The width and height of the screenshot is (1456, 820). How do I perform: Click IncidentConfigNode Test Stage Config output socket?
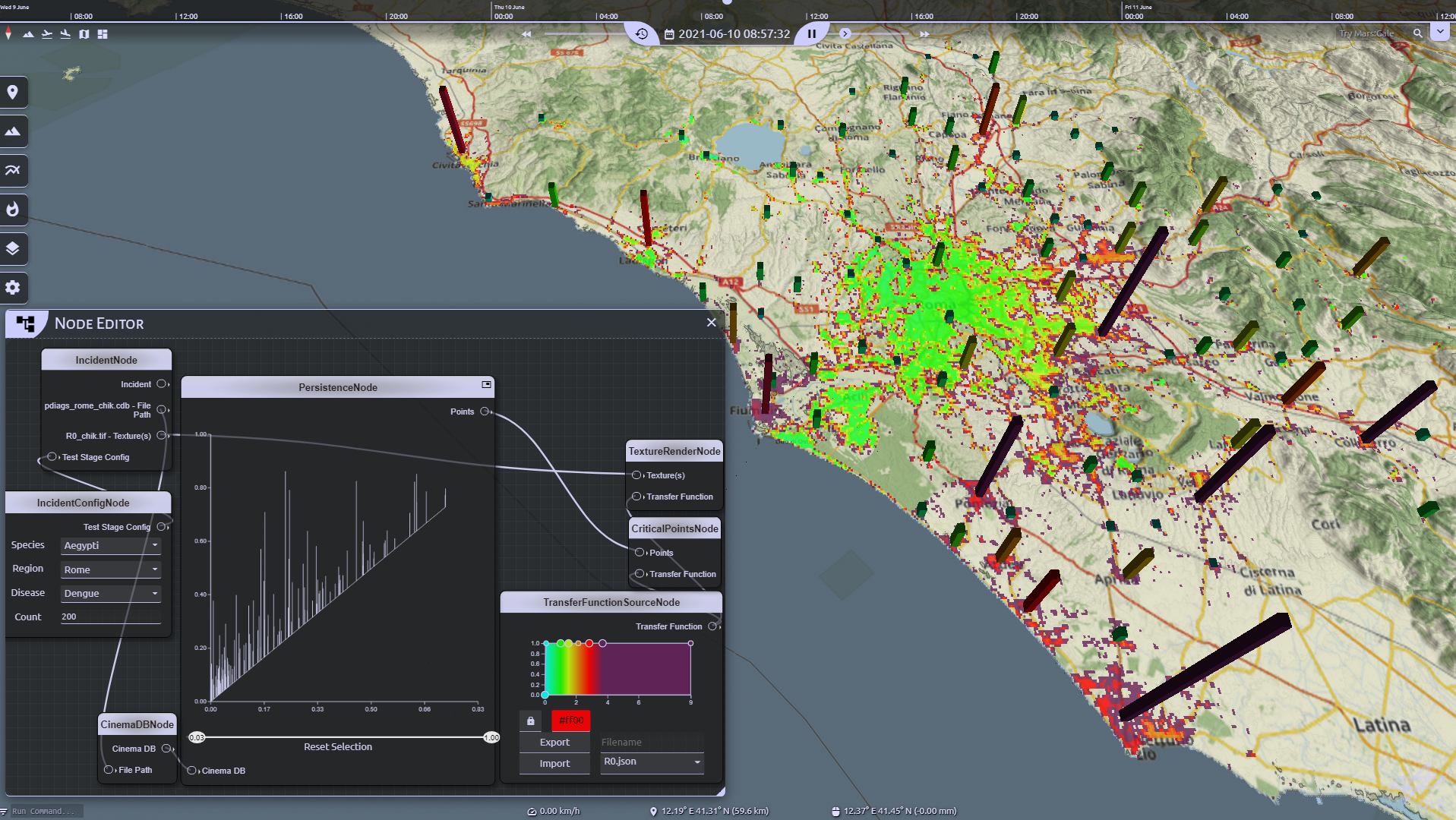coord(161,527)
